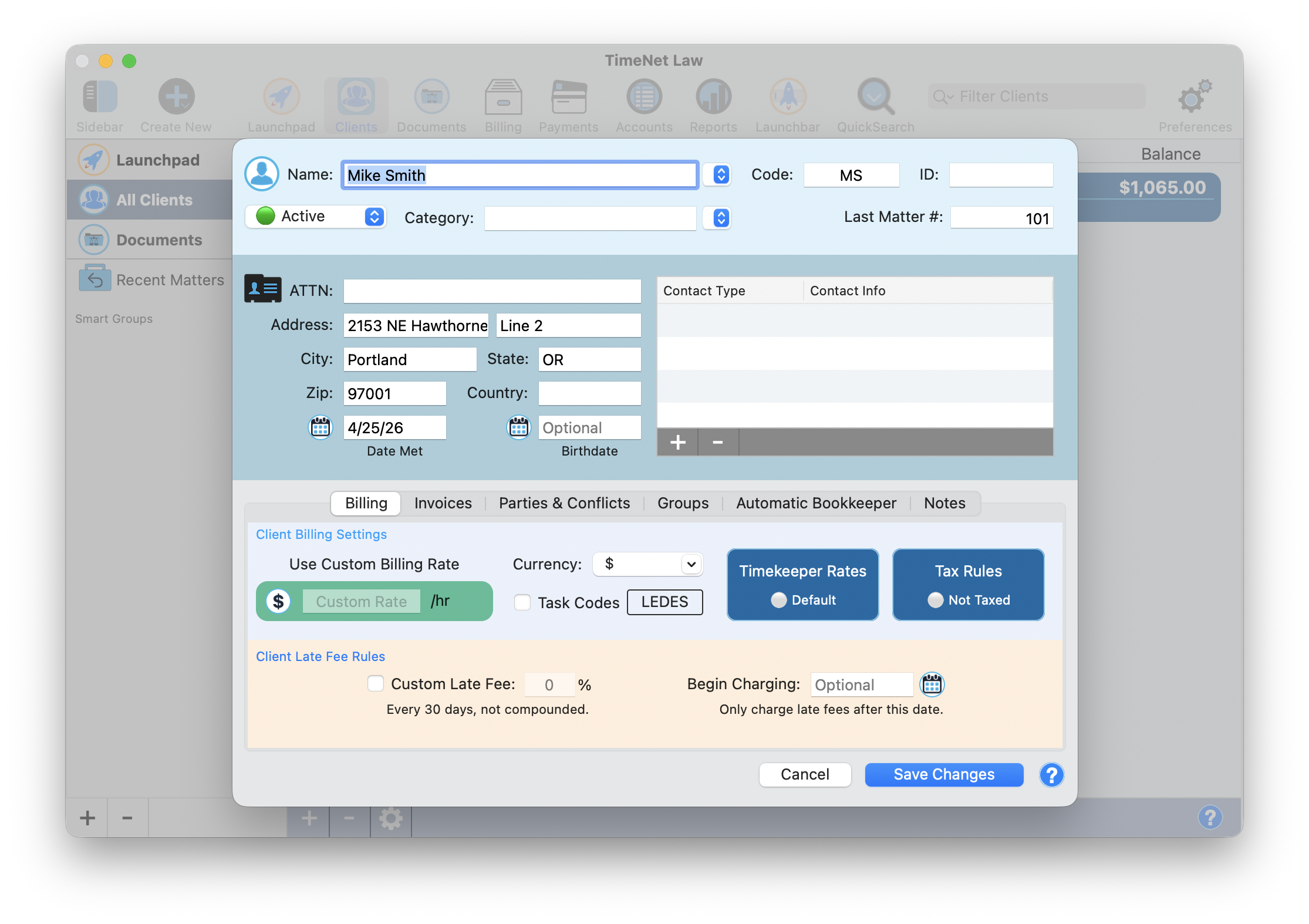Click the Contact Type column header

[730, 291]
